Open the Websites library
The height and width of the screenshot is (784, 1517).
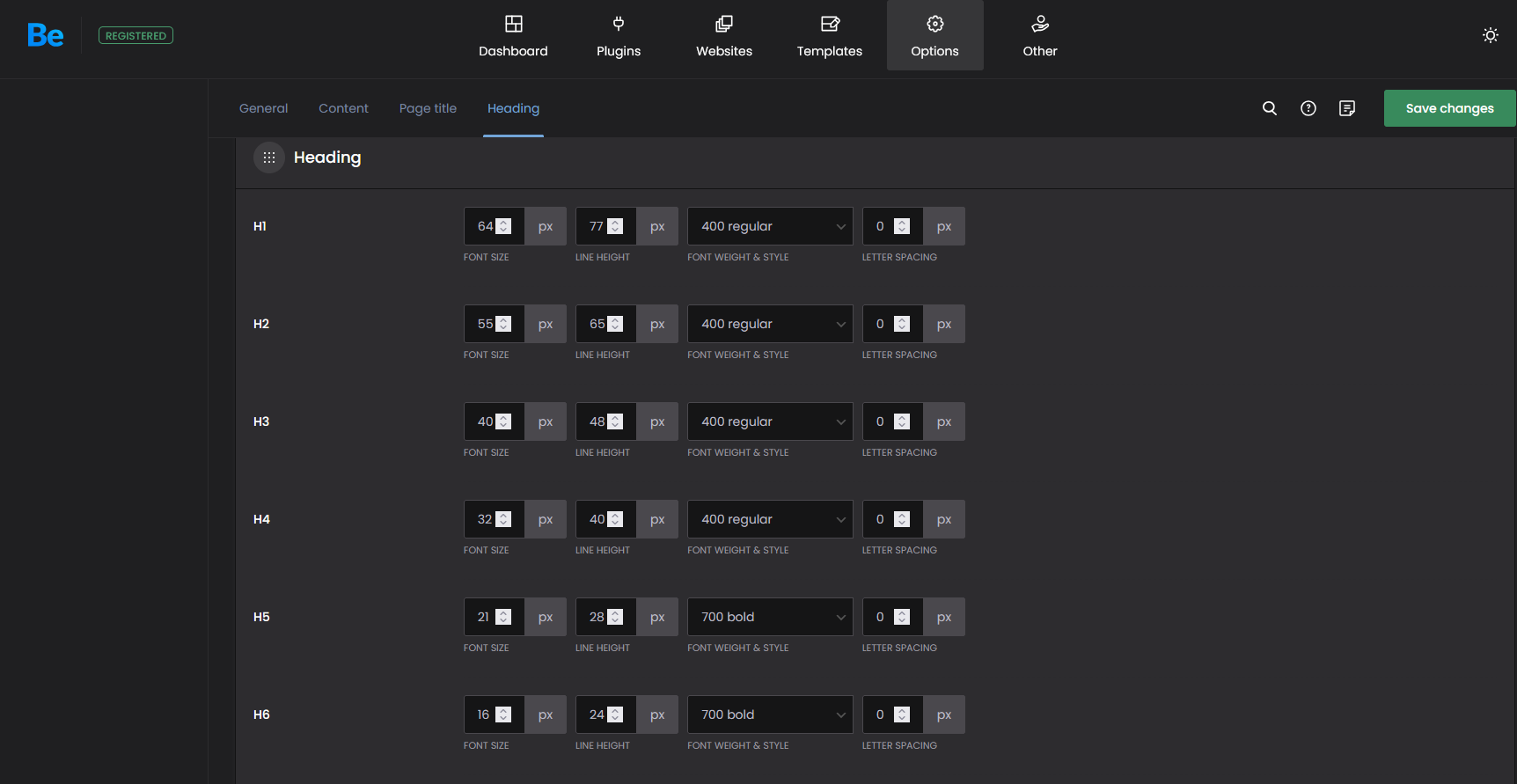coord(723,36)
